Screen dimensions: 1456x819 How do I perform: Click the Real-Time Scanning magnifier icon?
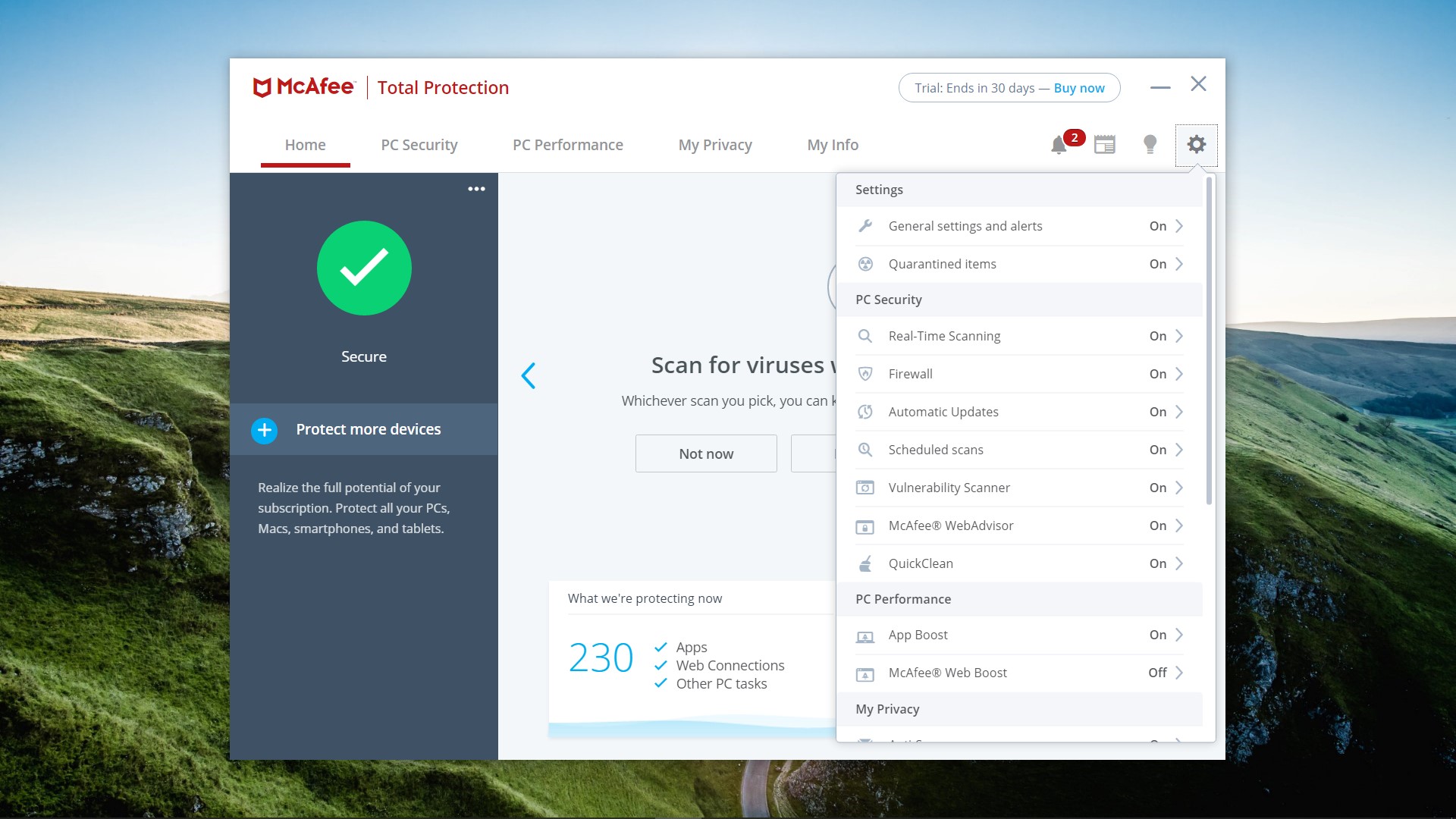coord(865,335)
